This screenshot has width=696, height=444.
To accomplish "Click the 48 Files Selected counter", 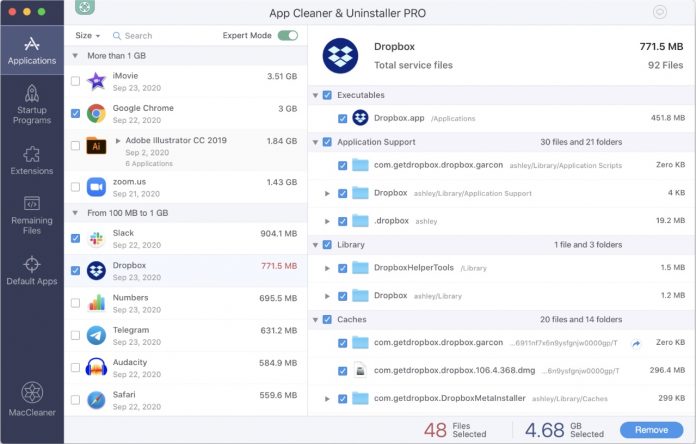I will coord(455,430).
